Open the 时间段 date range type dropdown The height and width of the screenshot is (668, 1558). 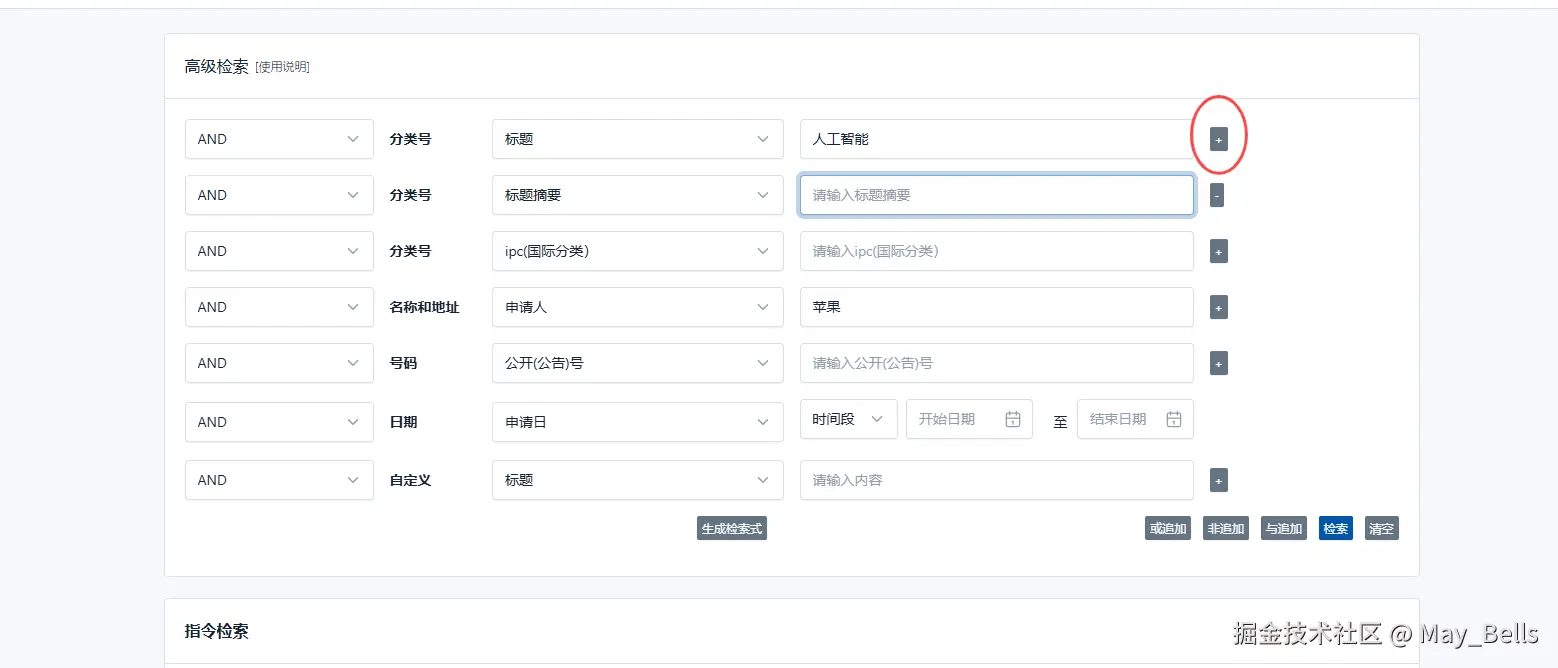click(x=849, y=419)
